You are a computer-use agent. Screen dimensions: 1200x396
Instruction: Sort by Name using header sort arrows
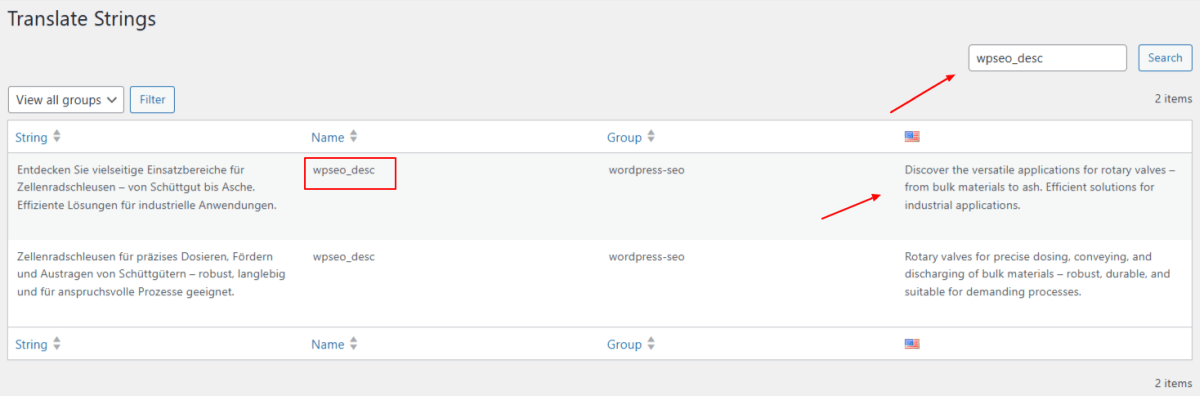coord(353,137)
